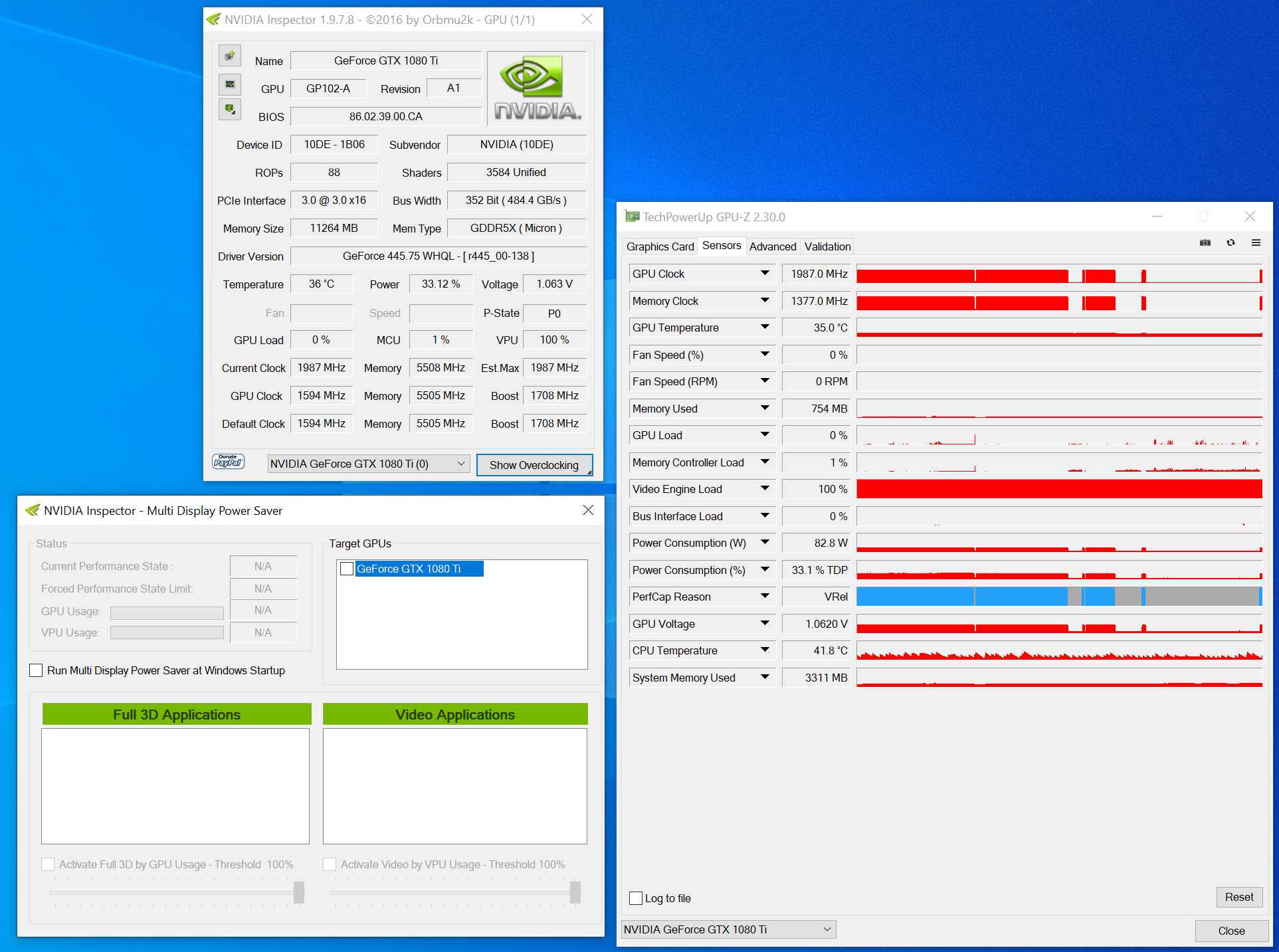Take GPU-Z screenshot with camera icon

(1205, 243)
